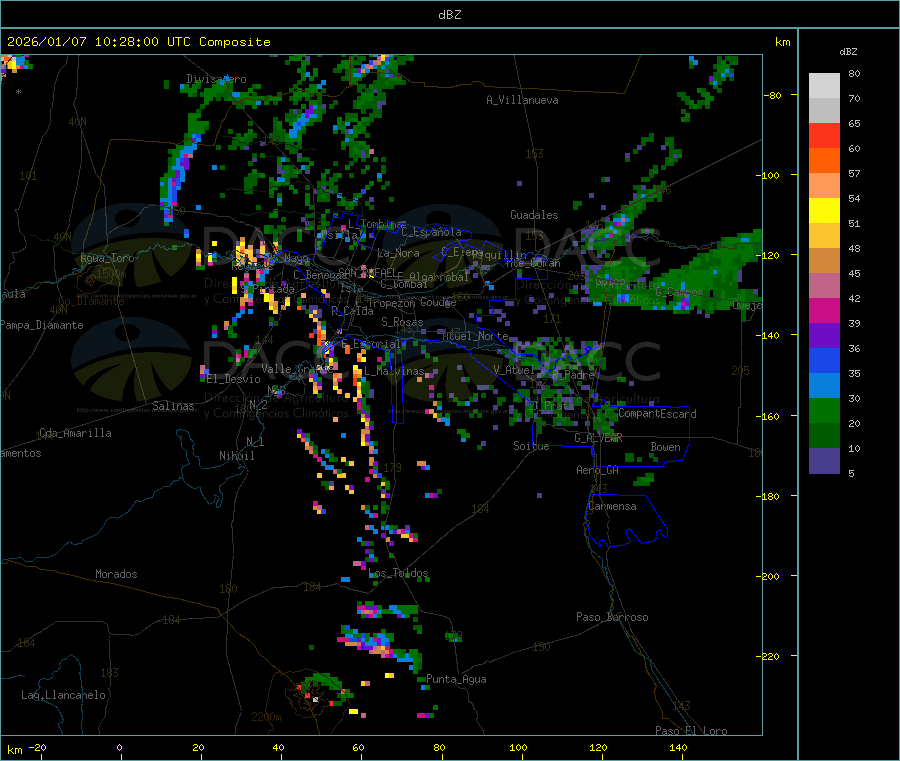Click the 'Soitue' map label
Image resolution: width=900 pixels, height=761 pixels.
(531, 446)
